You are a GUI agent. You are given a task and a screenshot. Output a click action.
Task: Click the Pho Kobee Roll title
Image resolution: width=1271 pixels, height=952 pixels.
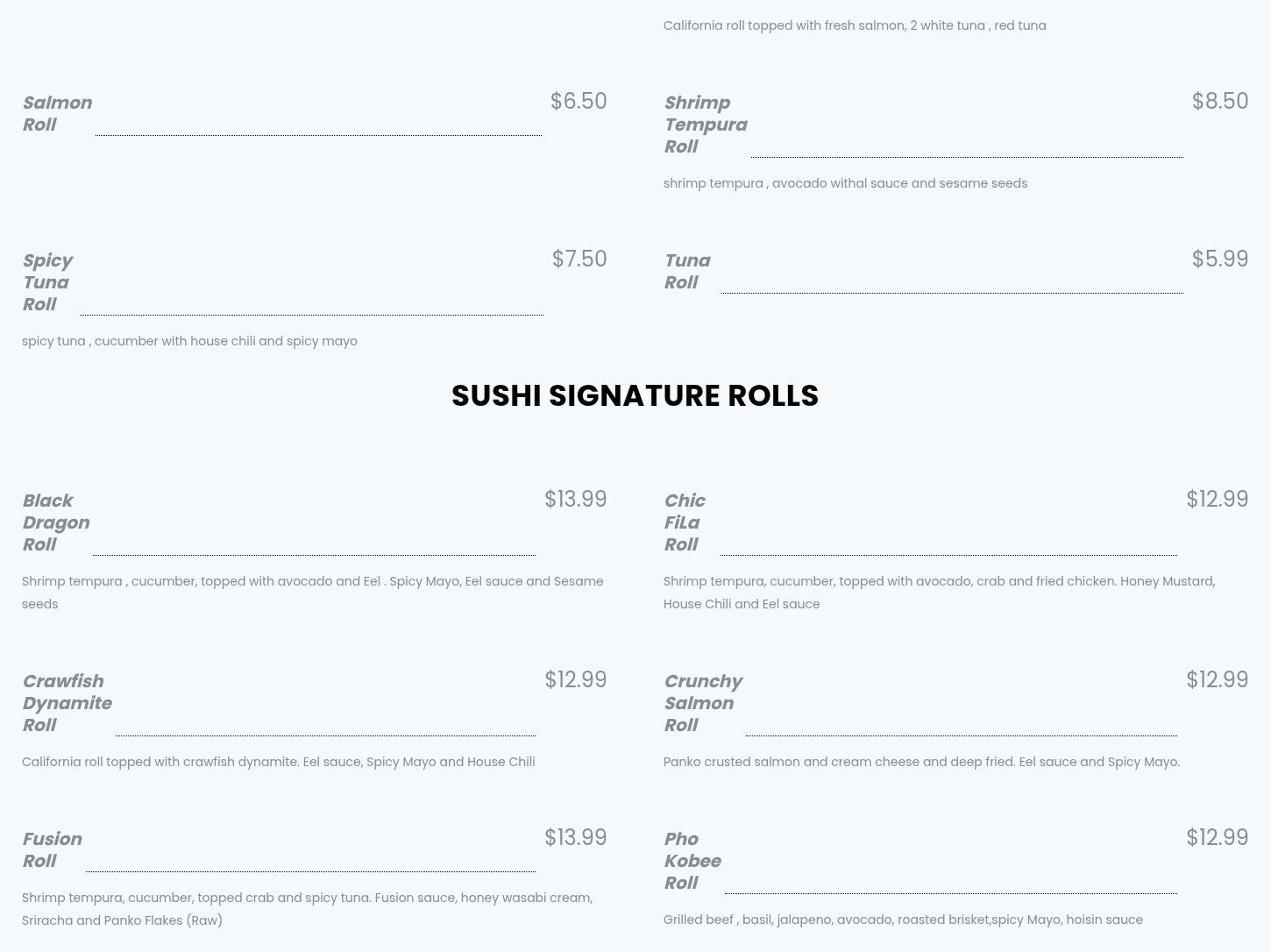pyautogui.click(x=692, y=861)
